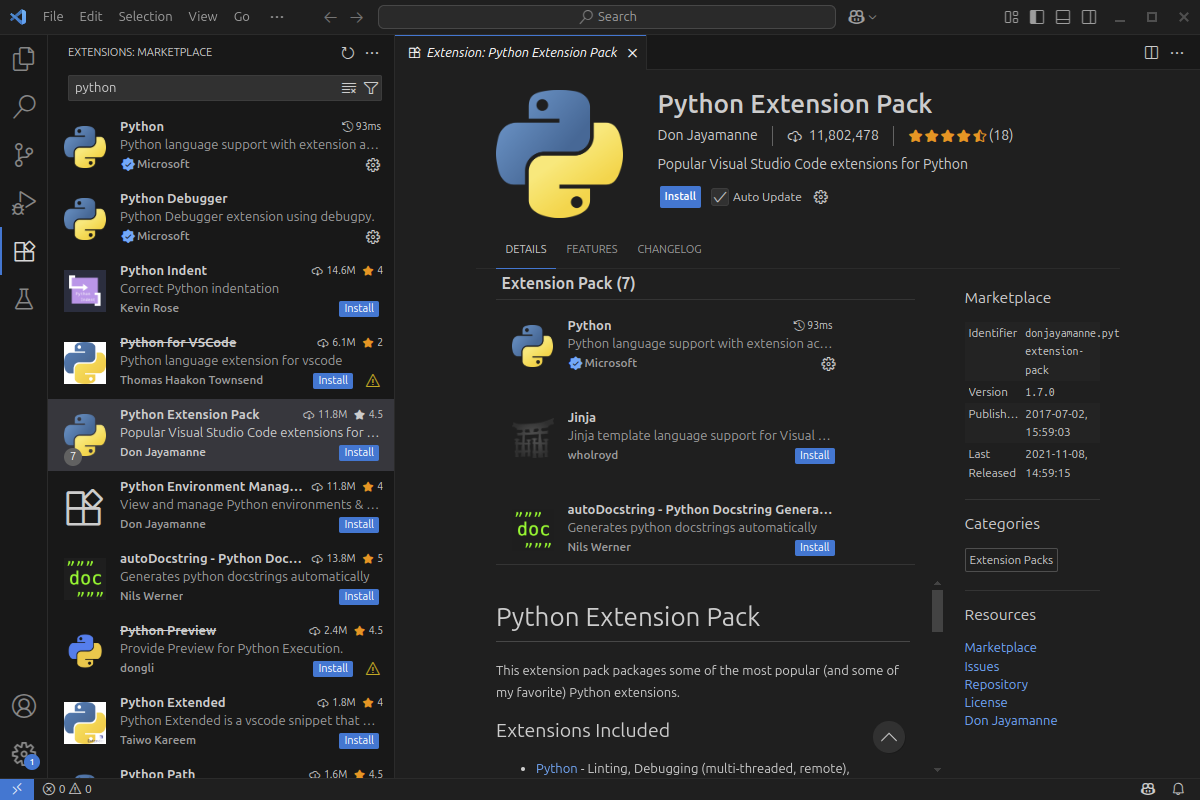Close the Python Extension Pack editor tab
Screen dimensions: 1200x800
632,53
